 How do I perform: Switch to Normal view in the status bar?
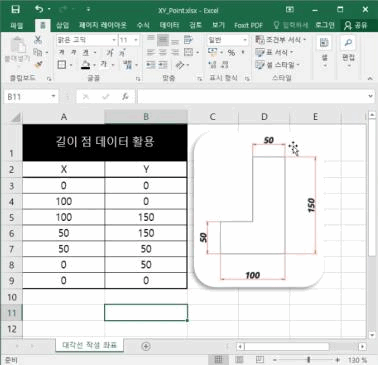(x=219, y=360)
